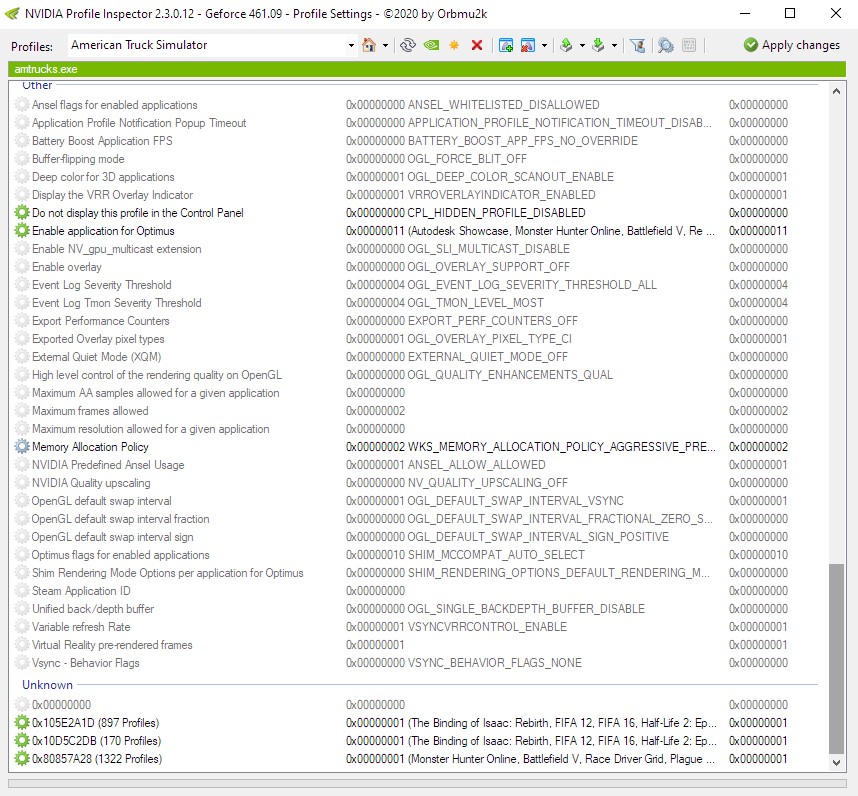Click WKS_MEMORY_ALLOCATION_POLICY_AGGRESSIVE value
The height and width of the screenshot is (796, 858).
(x=561, y=447)
